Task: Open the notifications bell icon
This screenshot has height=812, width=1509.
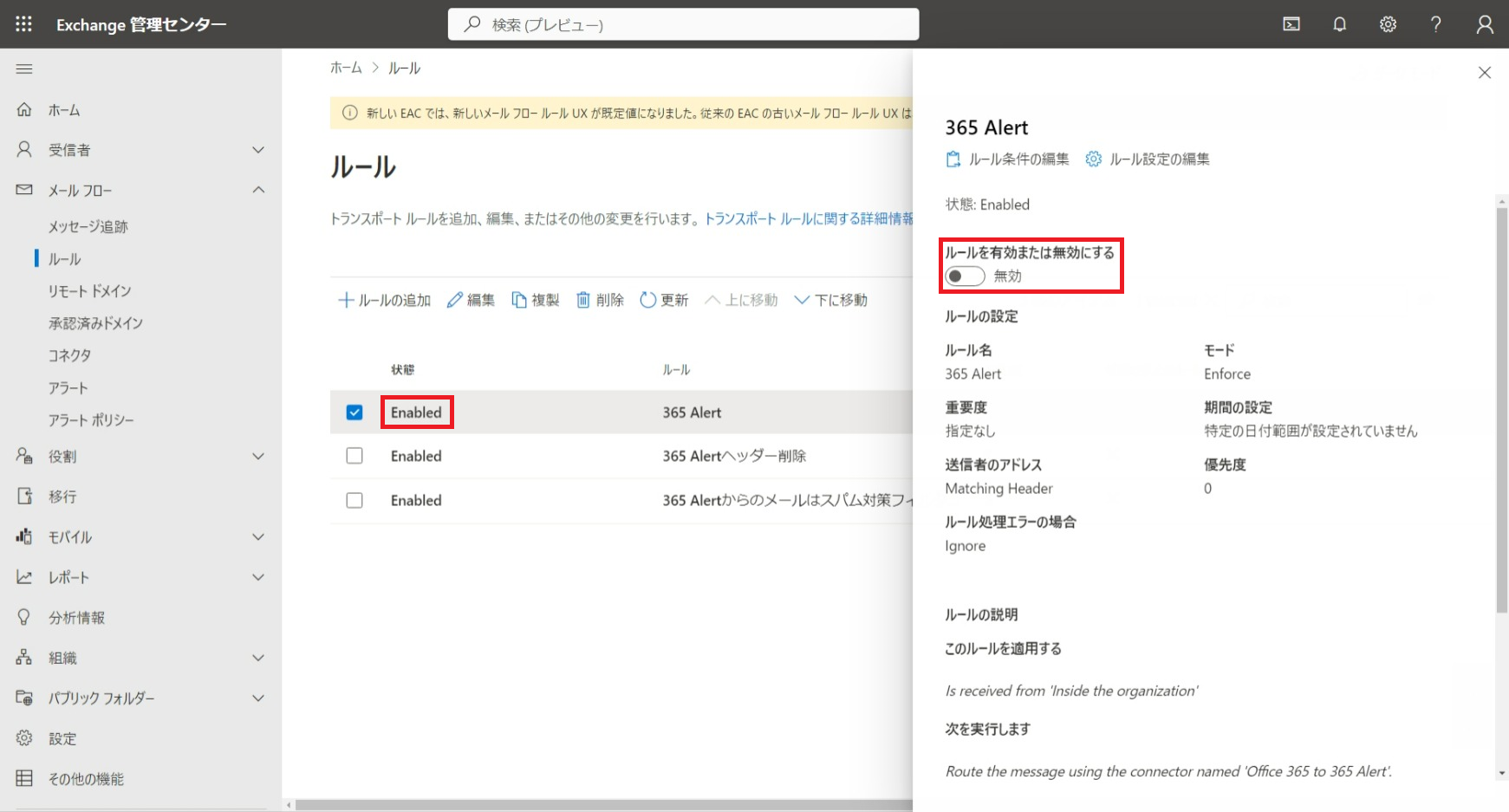Action: click(x=1339, y=24)
